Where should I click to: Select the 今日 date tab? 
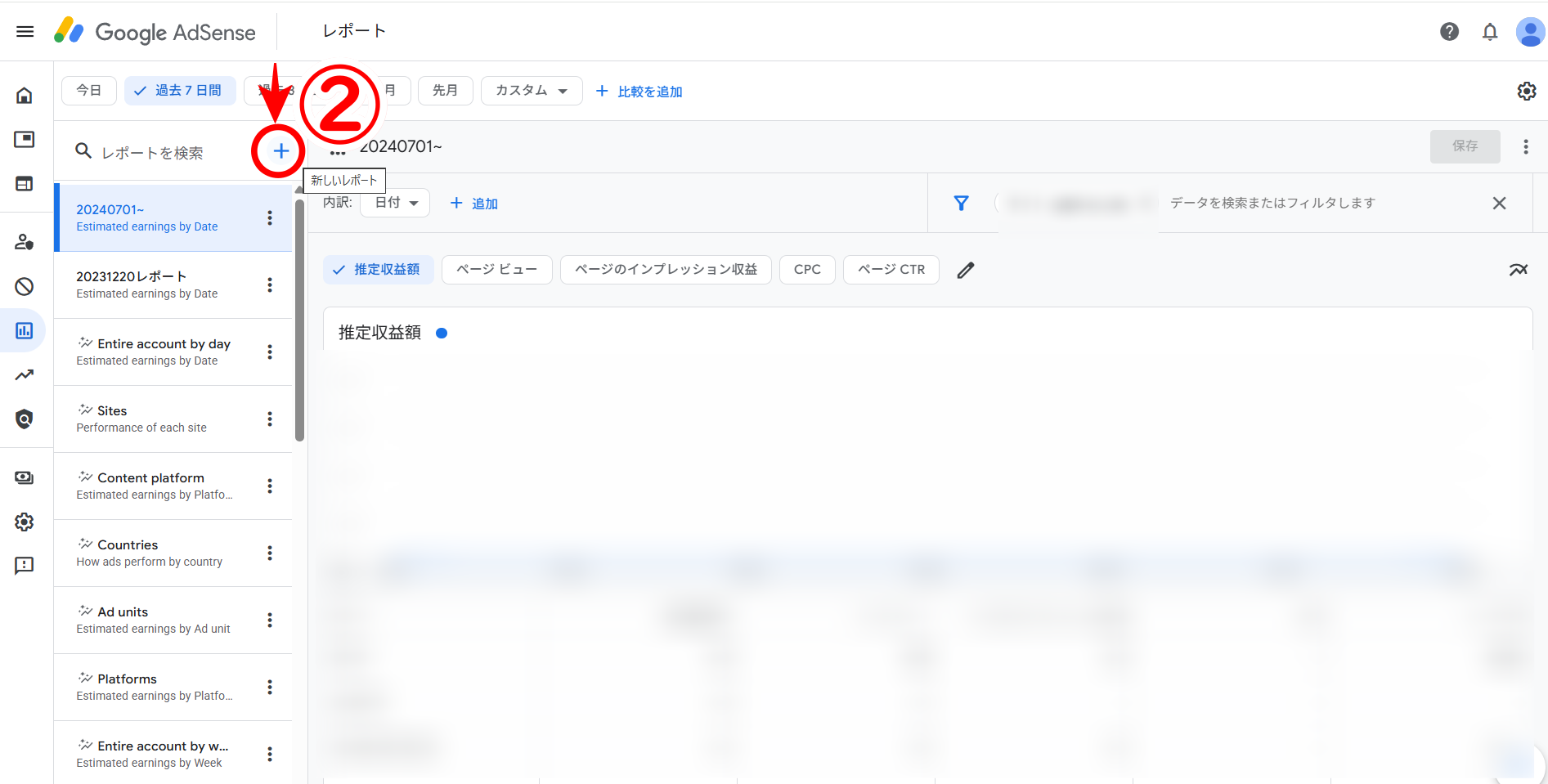(x=89, y=91)
